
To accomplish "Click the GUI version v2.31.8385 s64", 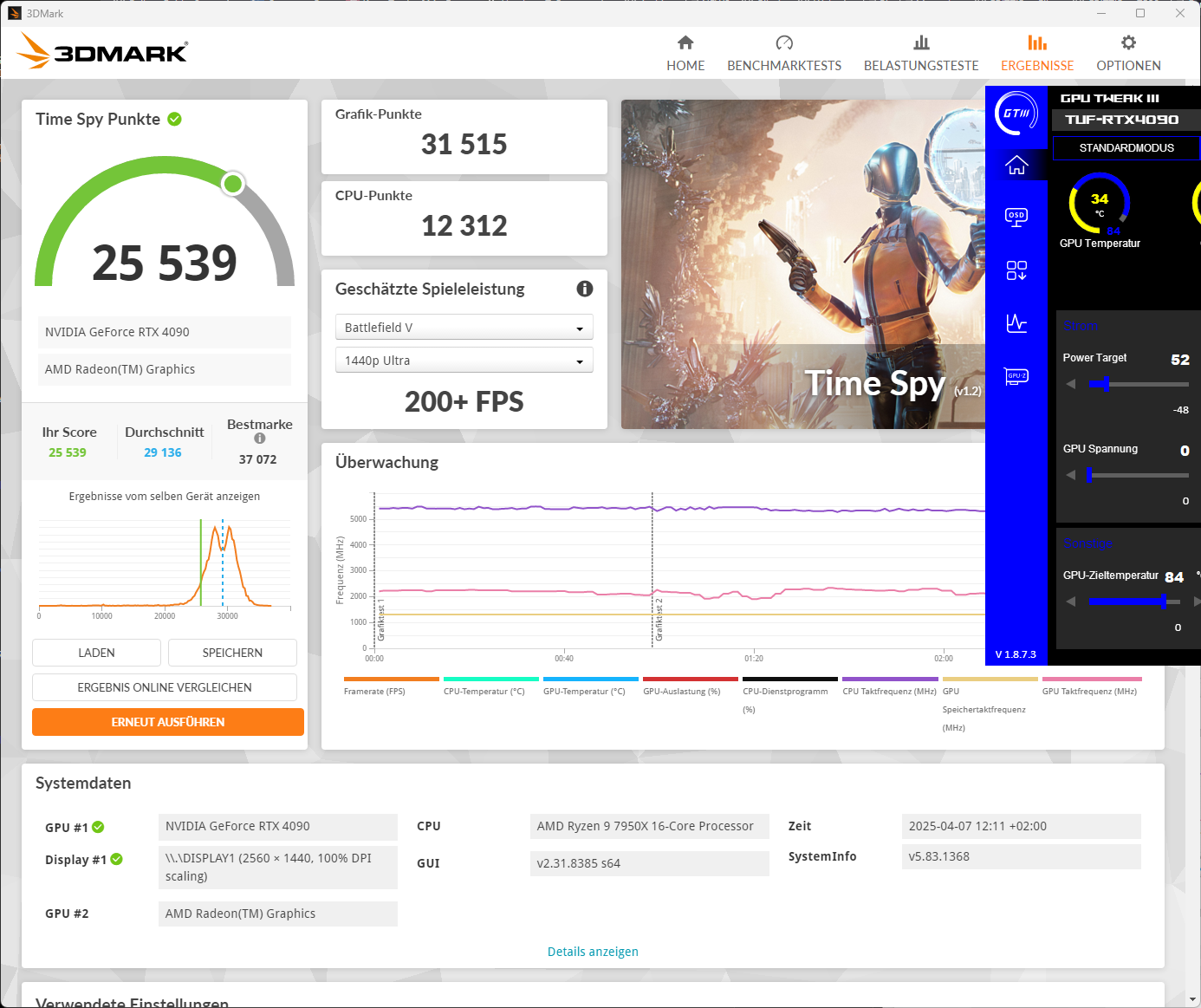I will tap(649, 863).
